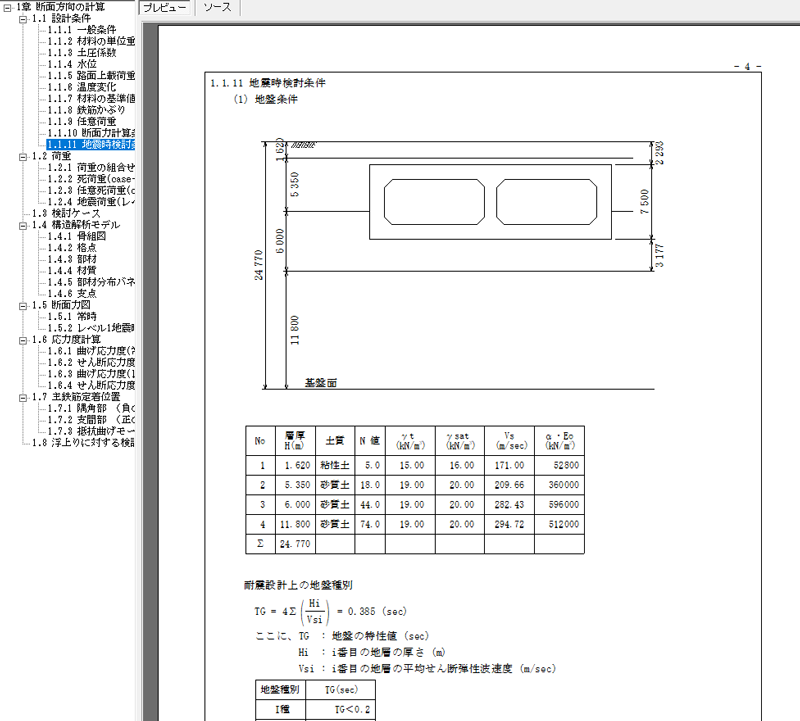
Task: Open 1.6.1 曲げ応力度
Action: tap(91, 351)
